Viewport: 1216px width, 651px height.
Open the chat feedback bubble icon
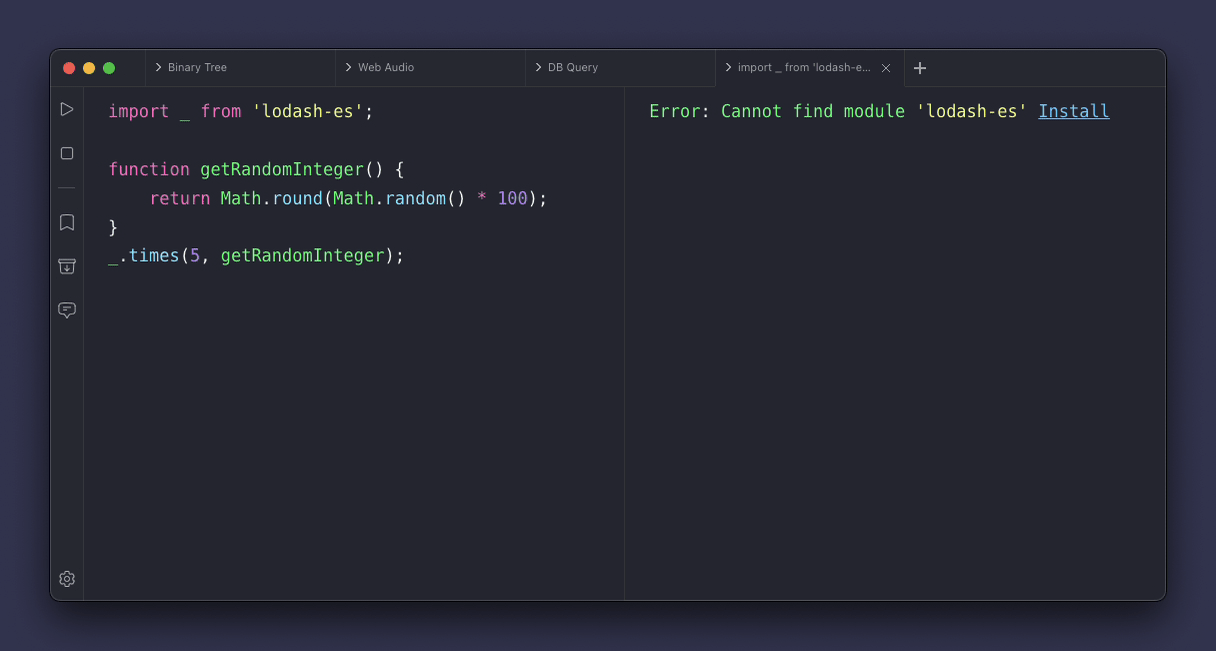pos(67,310)
